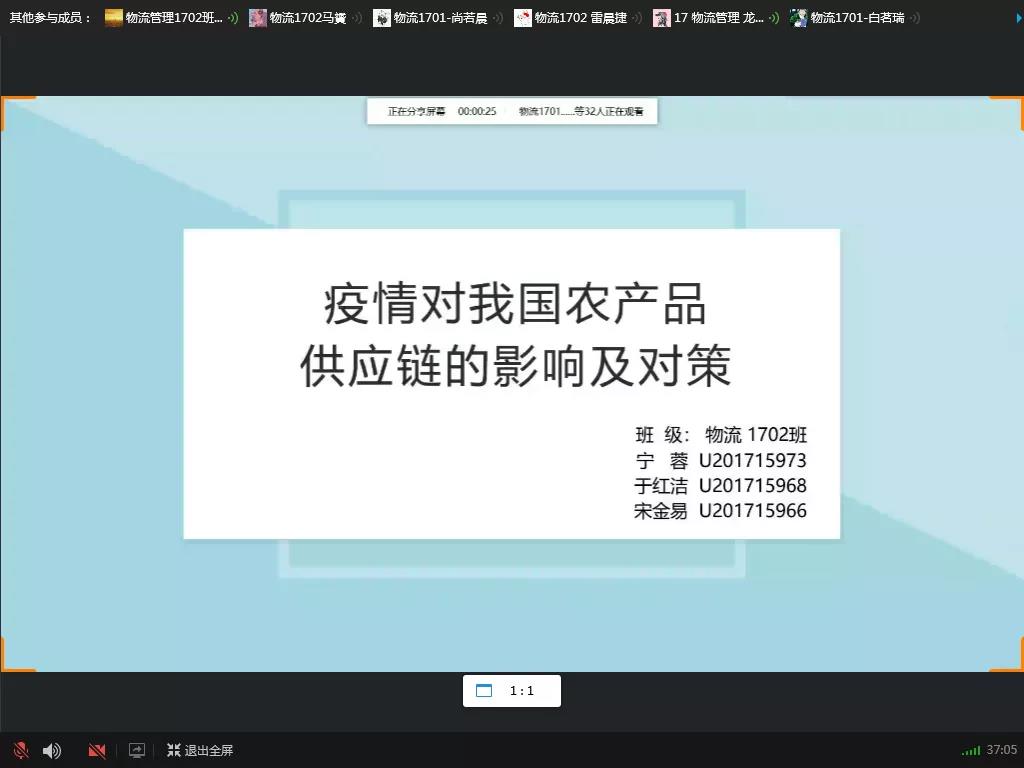Select participant 物流管理1702班 in member bar
Screen dimensions: 1024x768
coord(173,17)
